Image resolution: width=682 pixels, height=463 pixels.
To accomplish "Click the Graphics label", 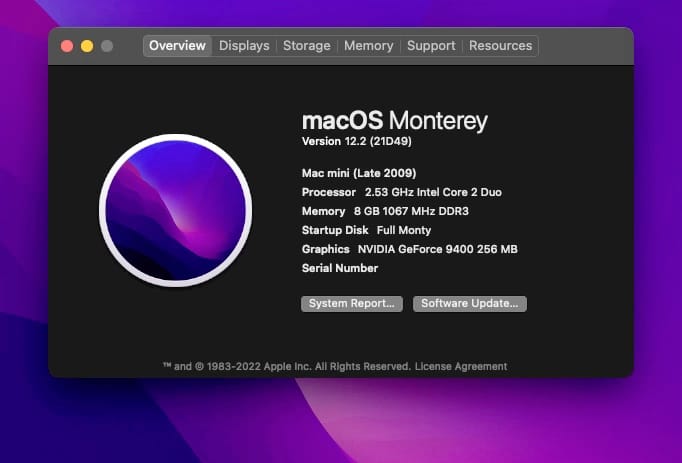I will pyautogui.click(x=326, y=249).
